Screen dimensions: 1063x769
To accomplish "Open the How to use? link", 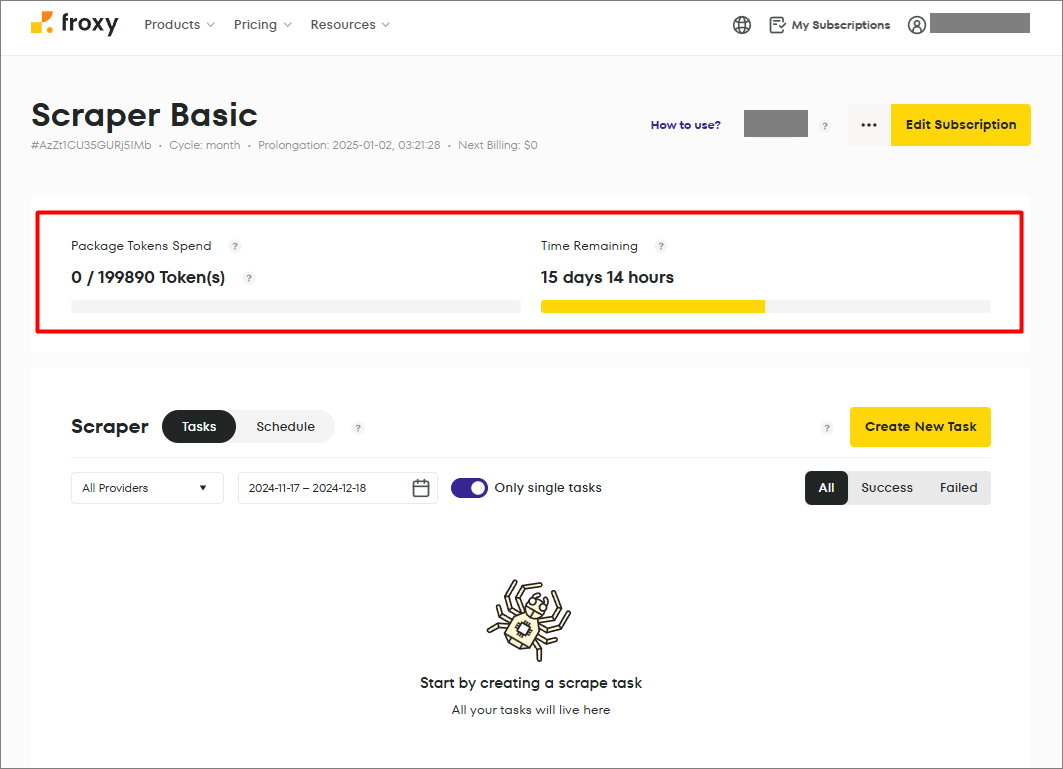I will tap(685, 125).
